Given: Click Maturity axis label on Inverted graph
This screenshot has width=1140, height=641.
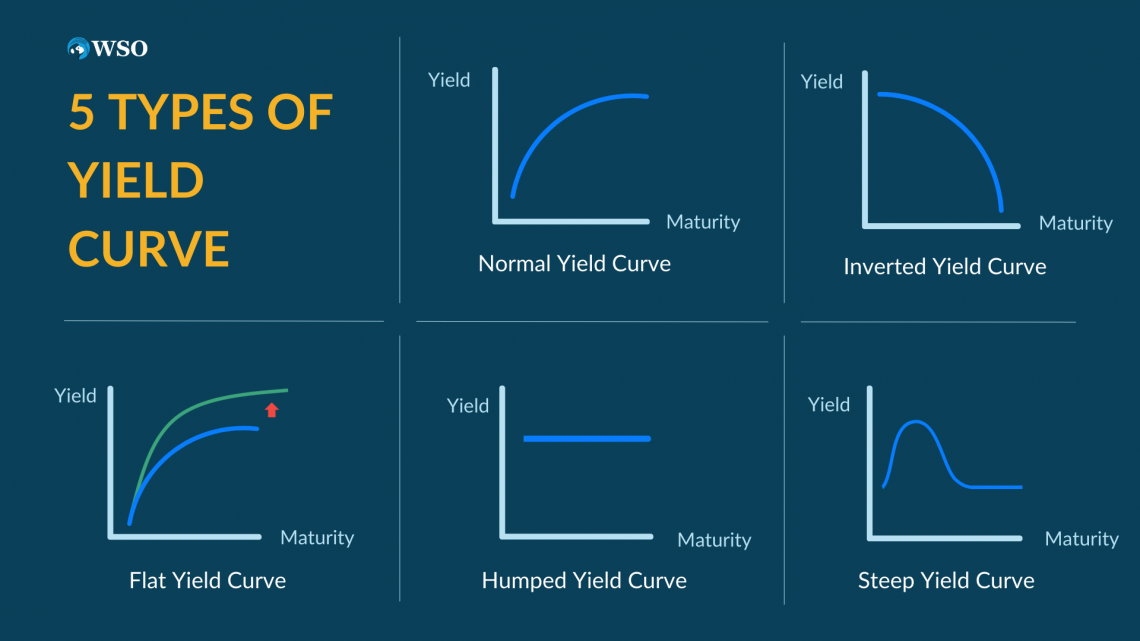Looking at the screenshot, I should click(1075, 223).
